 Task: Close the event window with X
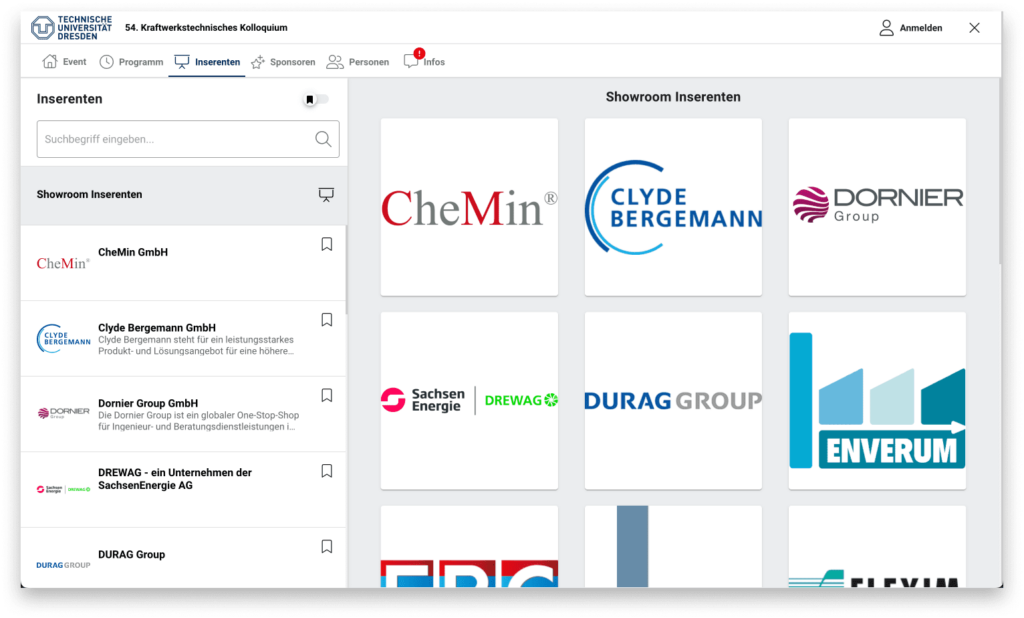click(x=974, y=28)
